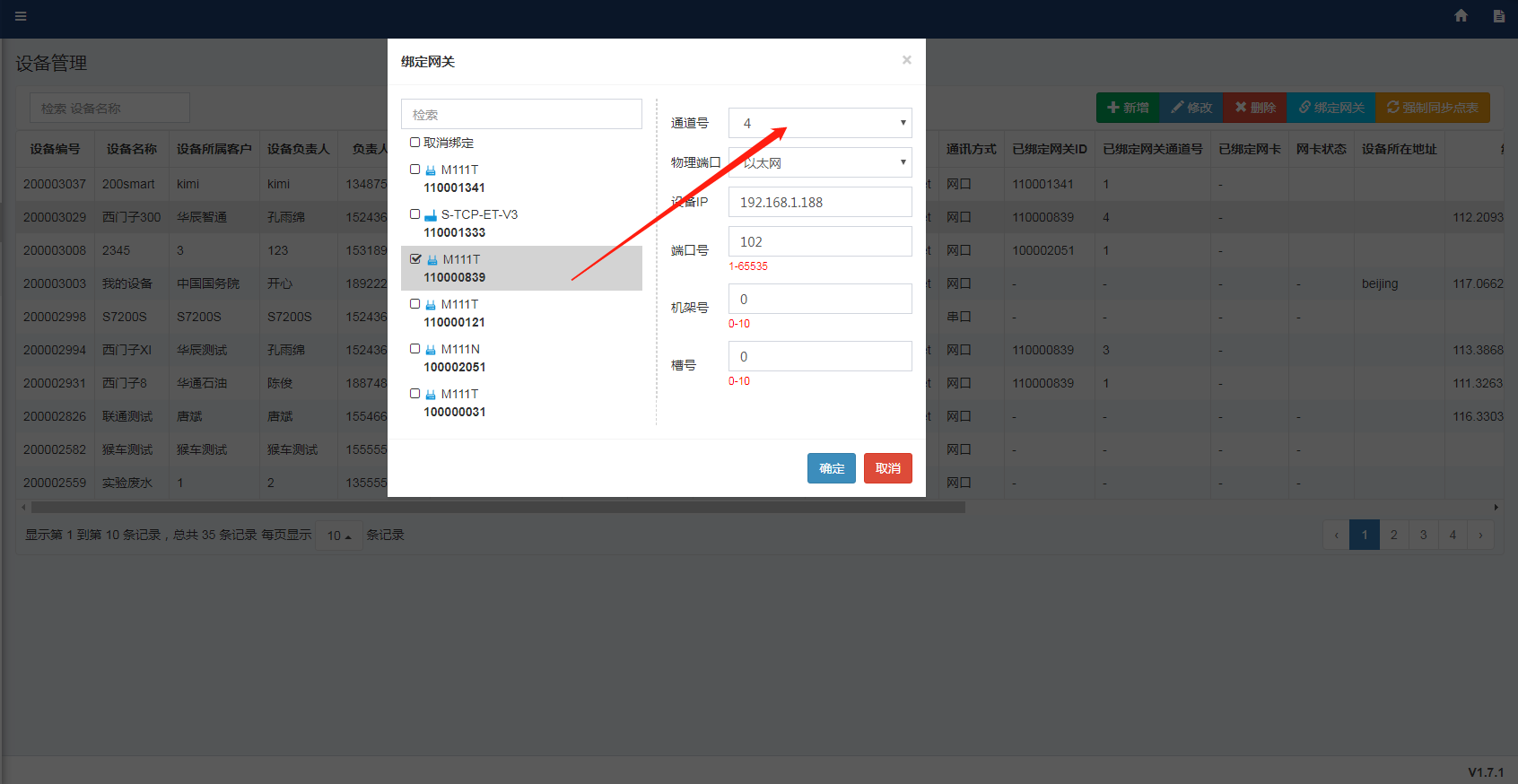
Task: Open the page size dropdown showing 10
Action: coord(338,536)
